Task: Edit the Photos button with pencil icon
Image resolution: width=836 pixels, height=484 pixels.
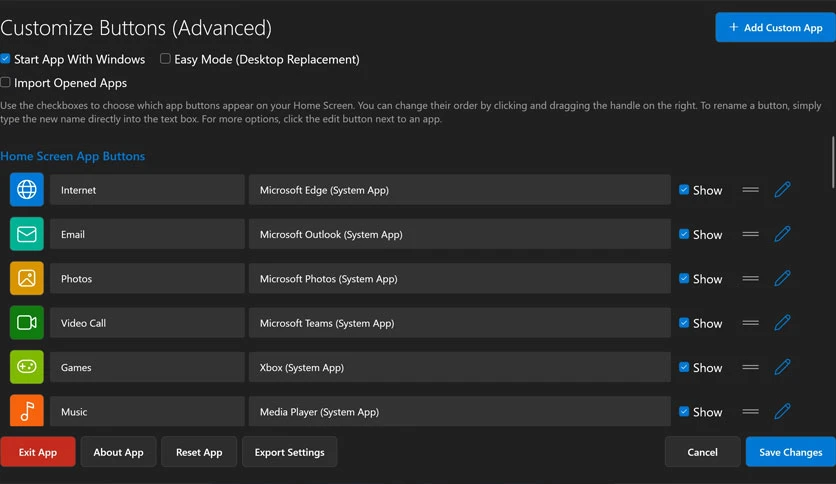Action: 782,278
